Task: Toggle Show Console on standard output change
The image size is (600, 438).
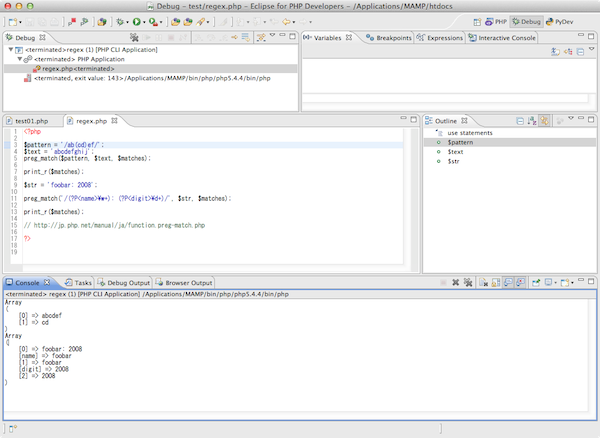Action: point(508,283)
